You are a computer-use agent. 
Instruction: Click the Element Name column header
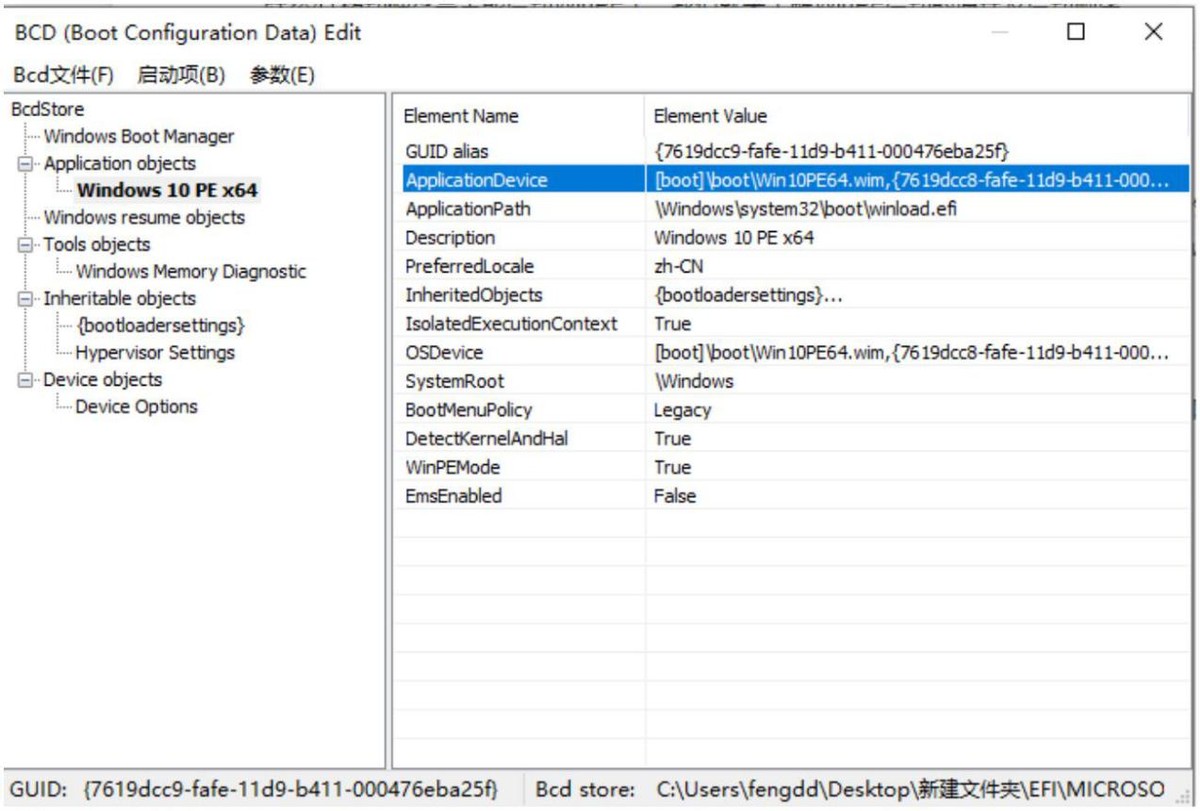pos(518,116)
